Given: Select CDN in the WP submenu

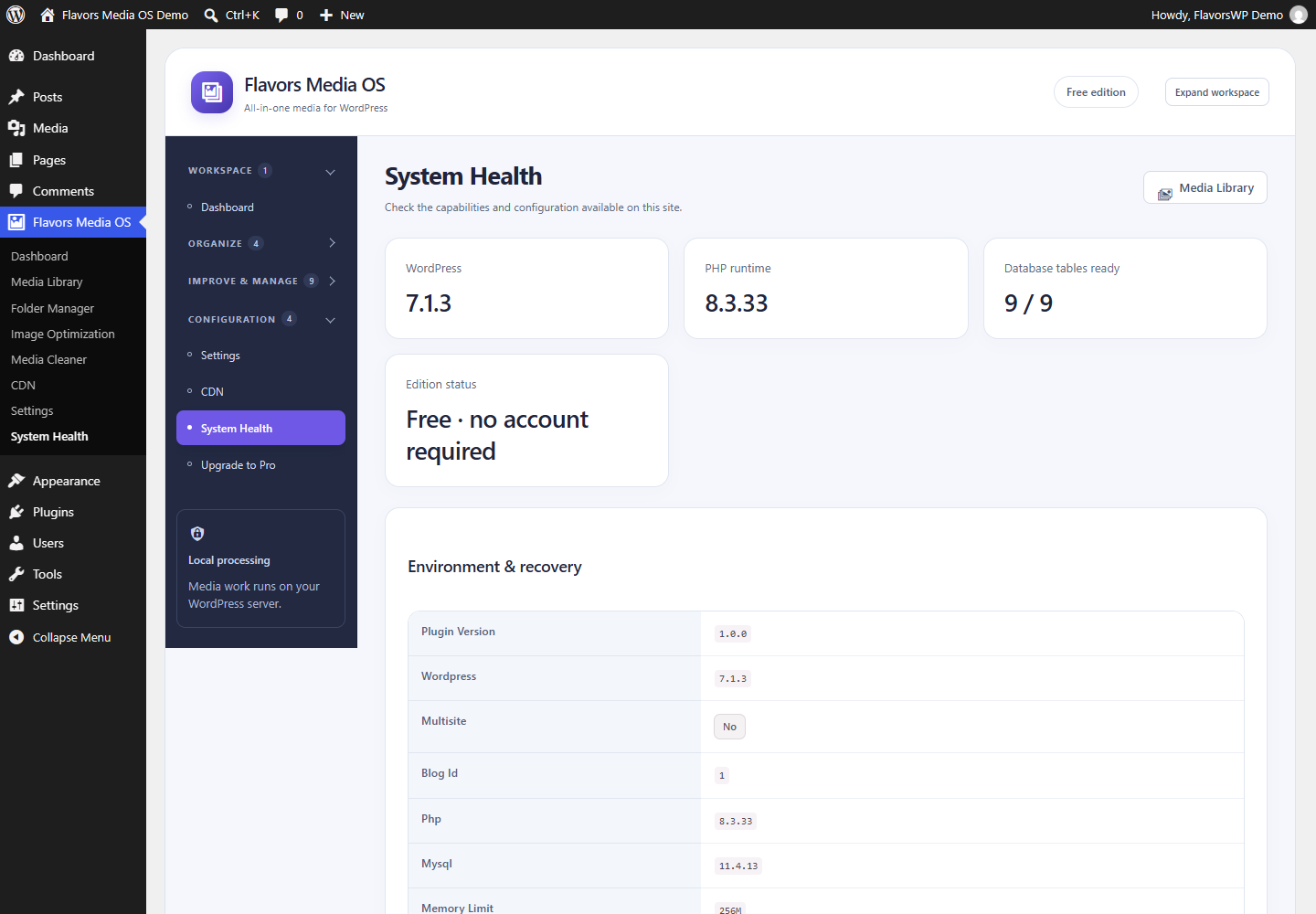Looking at the screenshot, I should (x=23, y=386).
